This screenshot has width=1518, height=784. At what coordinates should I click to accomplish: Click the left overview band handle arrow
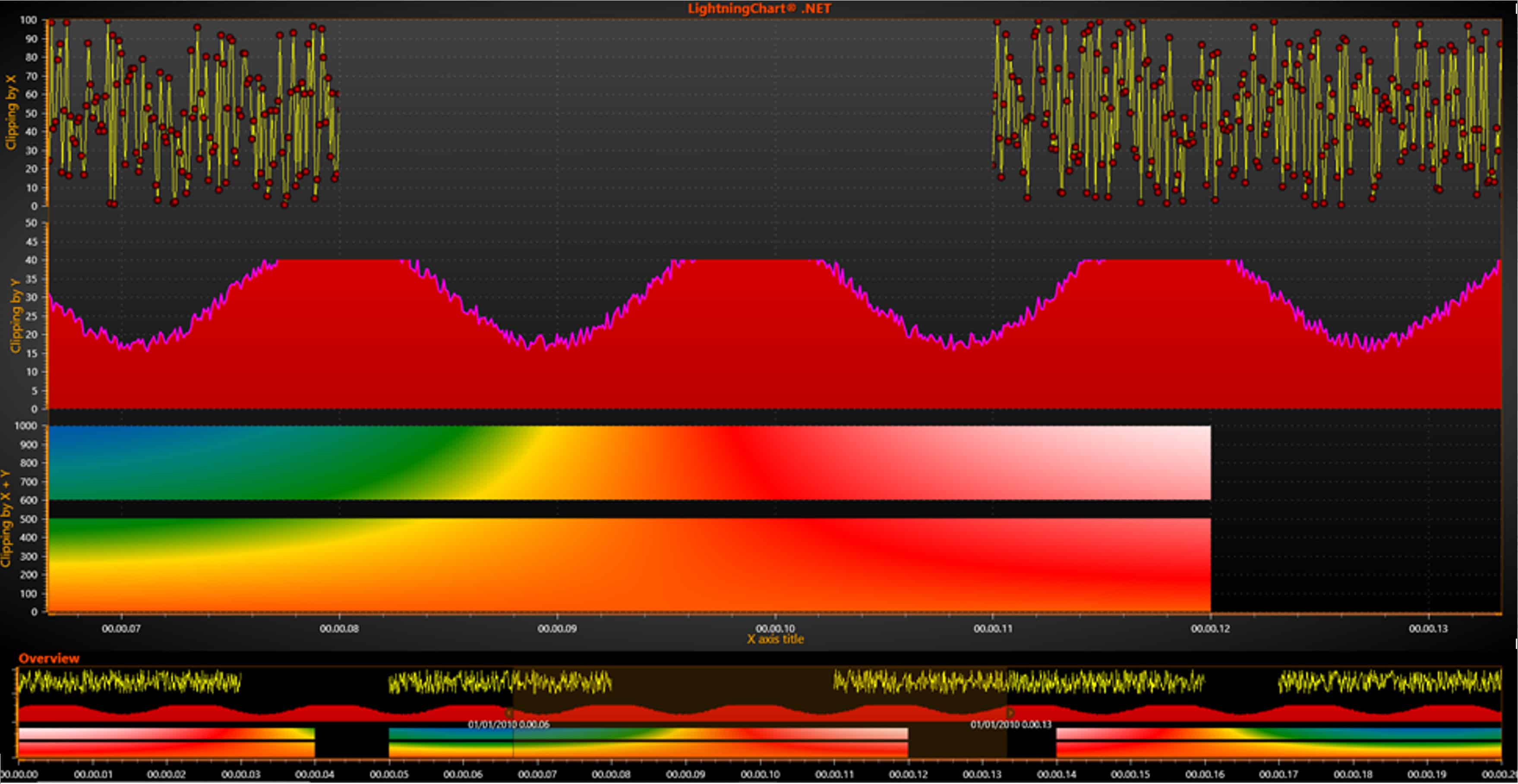pos(509,713)
